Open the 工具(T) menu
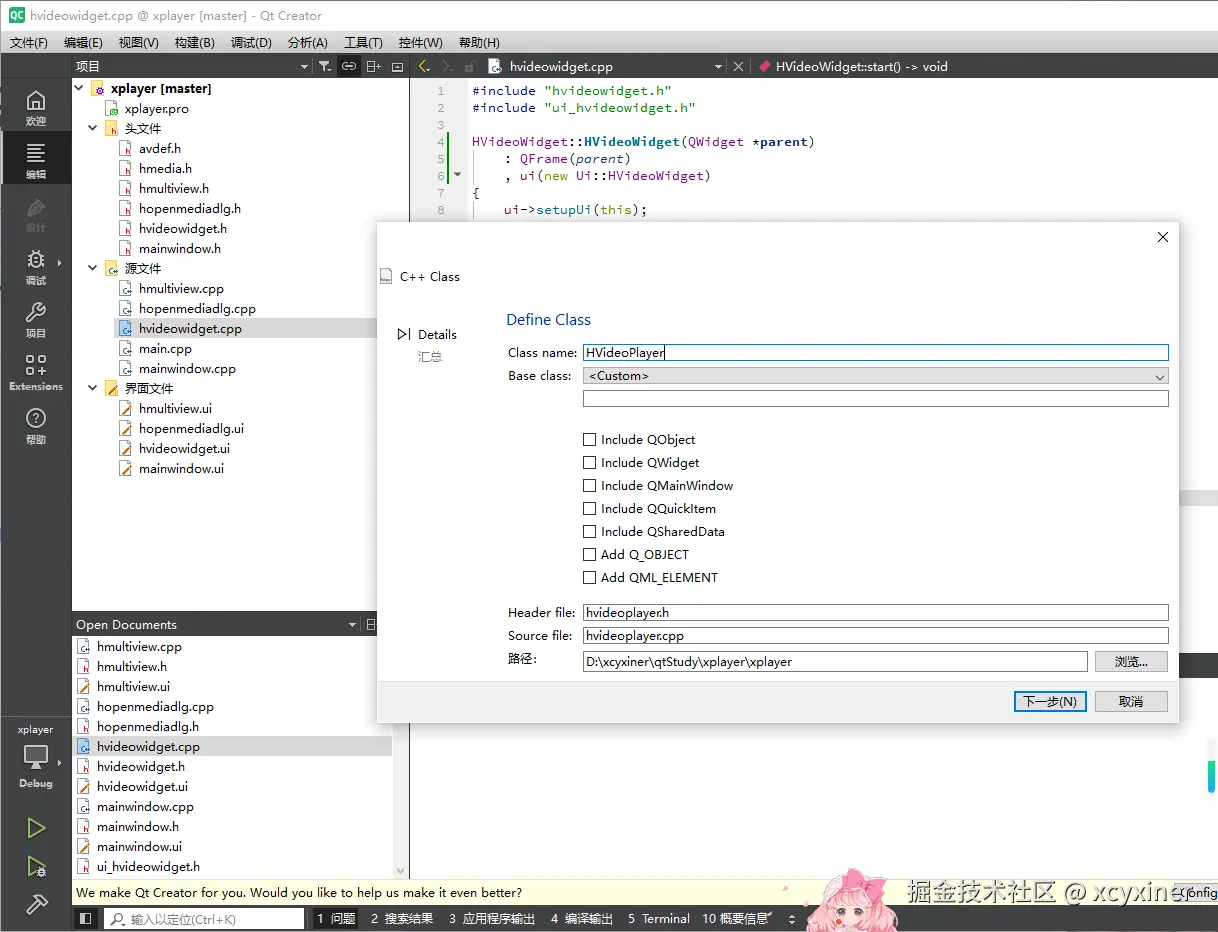 363,42
